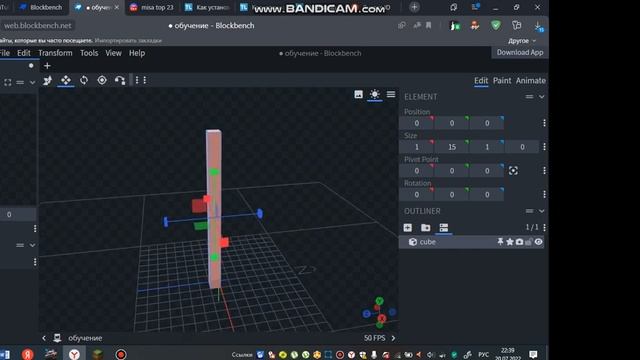This screenshot has width=640, height=360.
Task: Click Rotation Z input field
Action: tap(487, 194)
